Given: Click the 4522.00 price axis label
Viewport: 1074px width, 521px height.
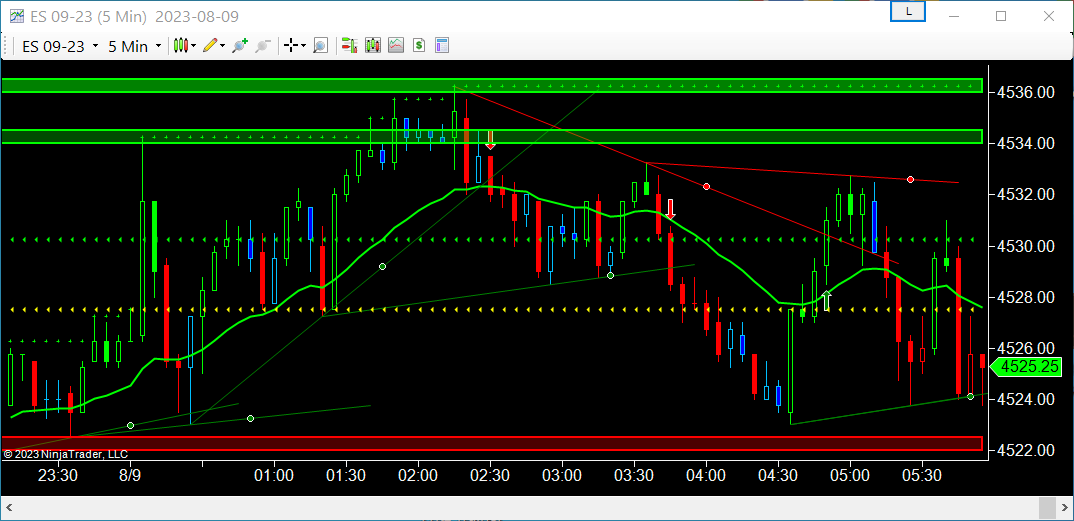Looking at the screenshot, I should pos(1026,450).
